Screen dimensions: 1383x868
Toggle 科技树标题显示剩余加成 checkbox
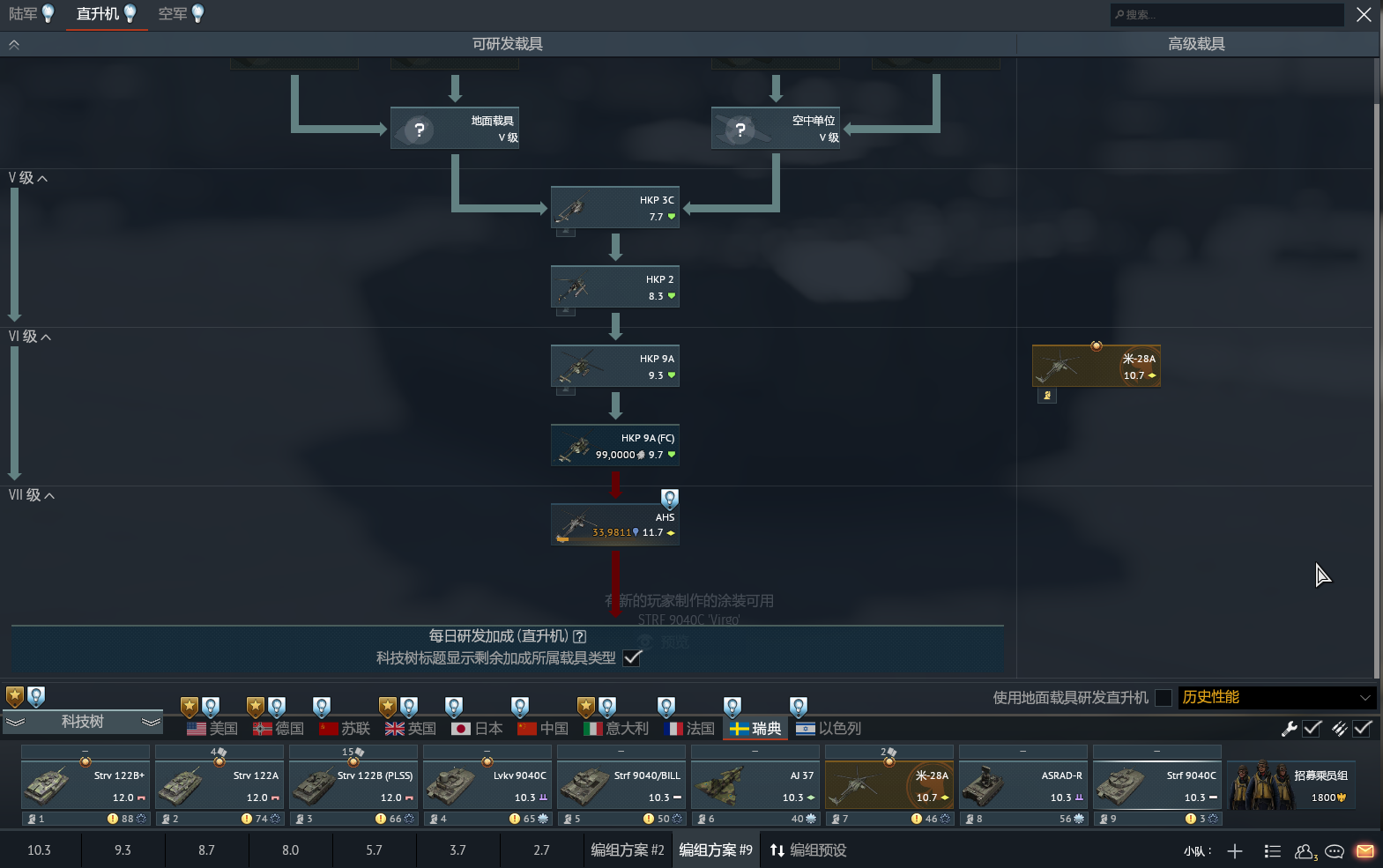pyautogui.click(x=632, y=658)
